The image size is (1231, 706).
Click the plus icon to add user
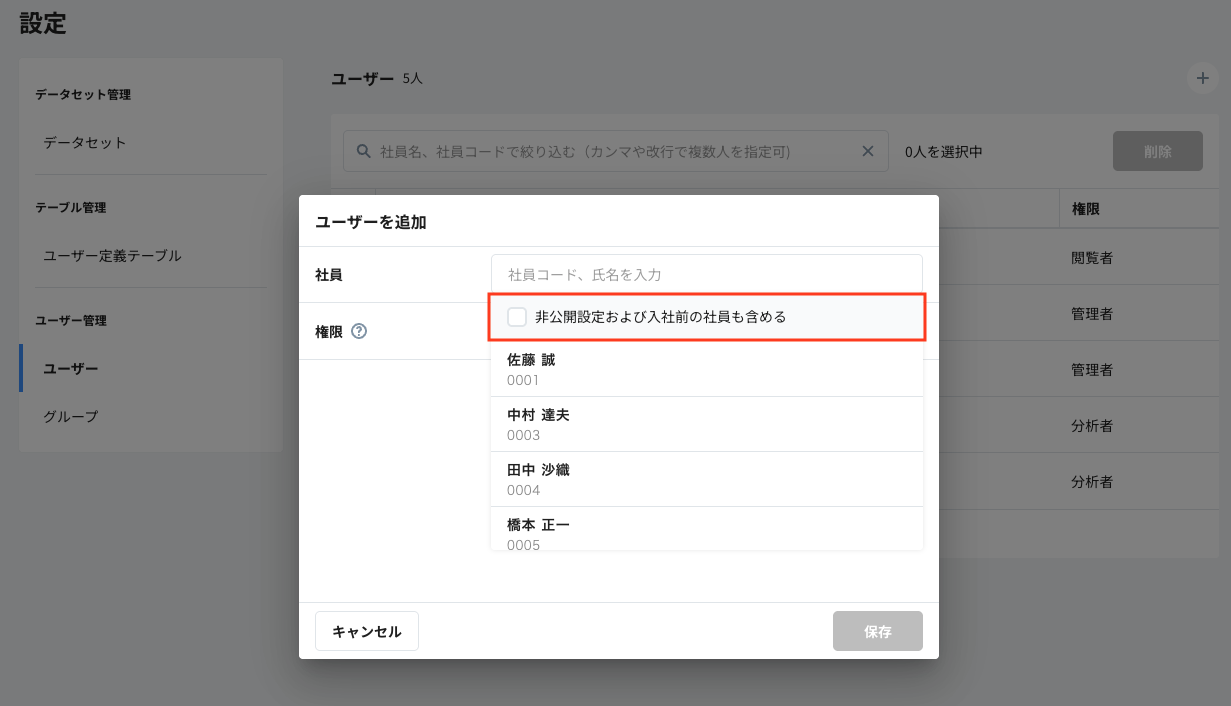(1201, 78)
